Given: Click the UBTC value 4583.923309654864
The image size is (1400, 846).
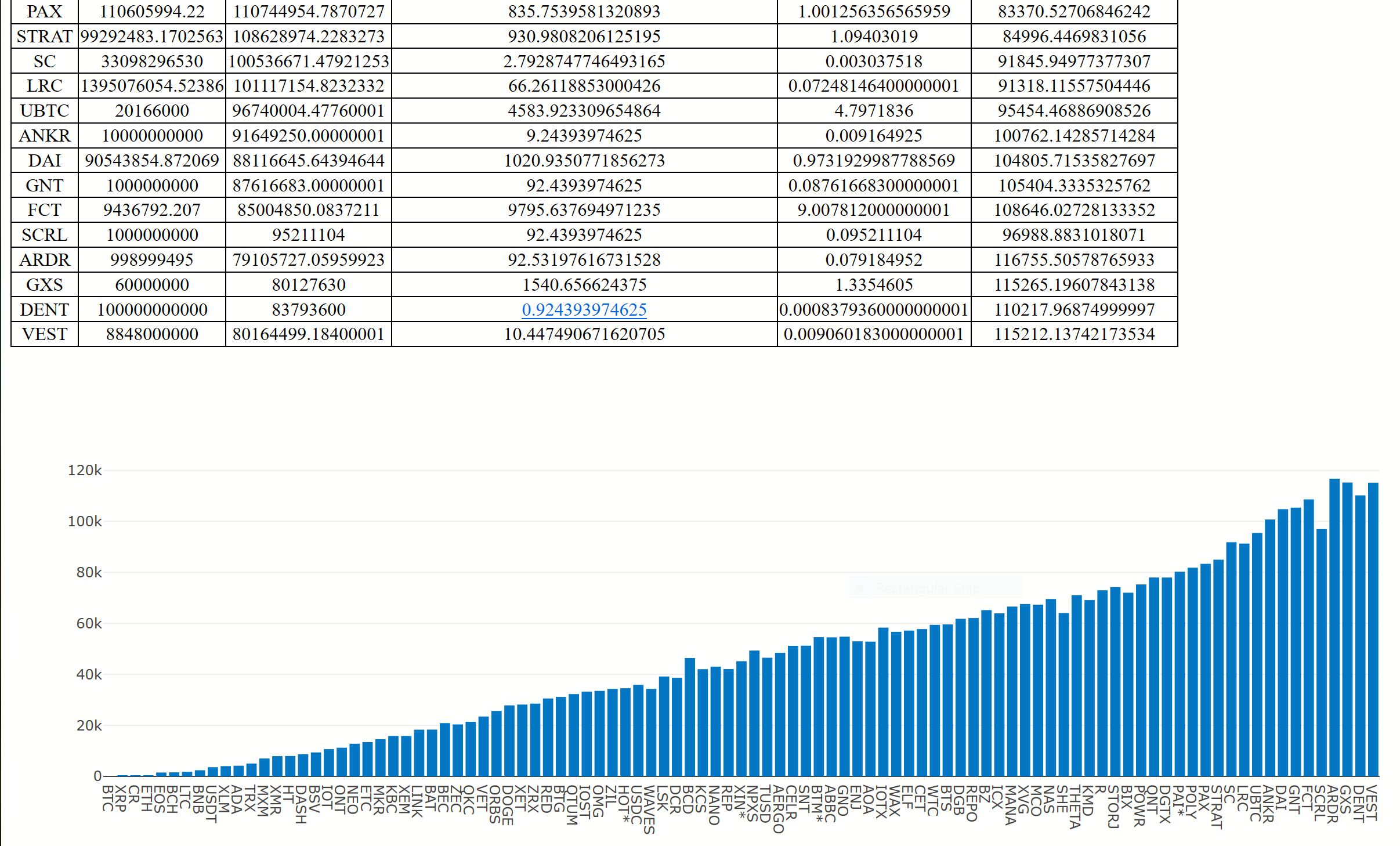Looking at the screenshot, I should [x=584, y=111].
